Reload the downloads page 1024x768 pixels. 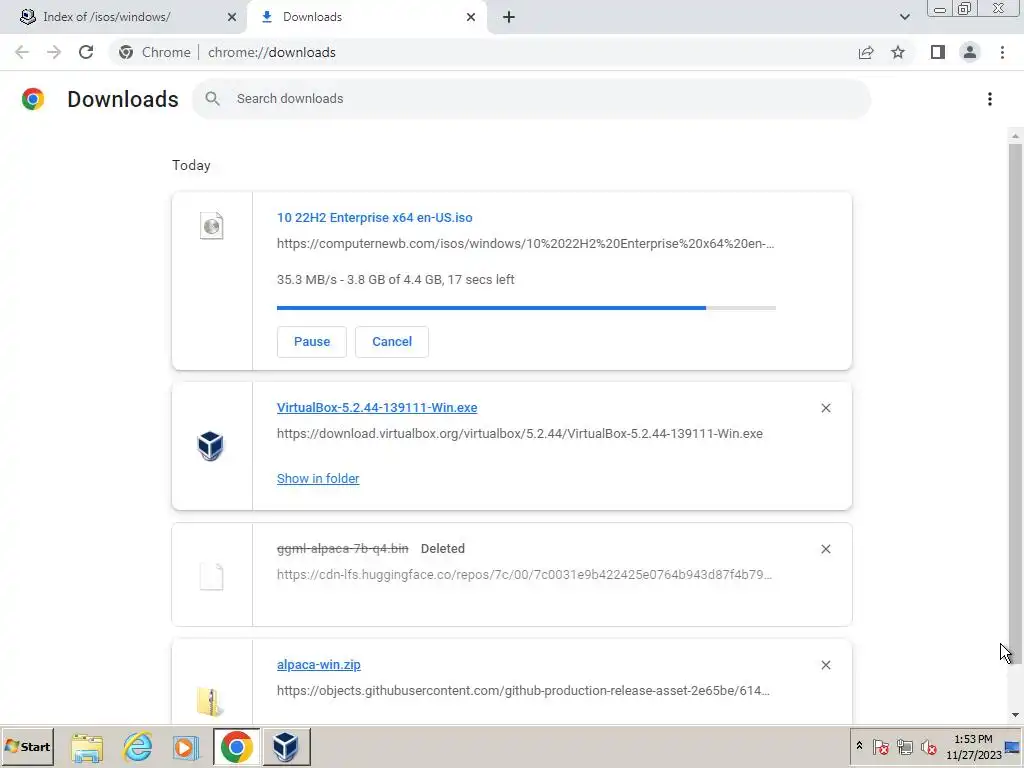(86, 52)
